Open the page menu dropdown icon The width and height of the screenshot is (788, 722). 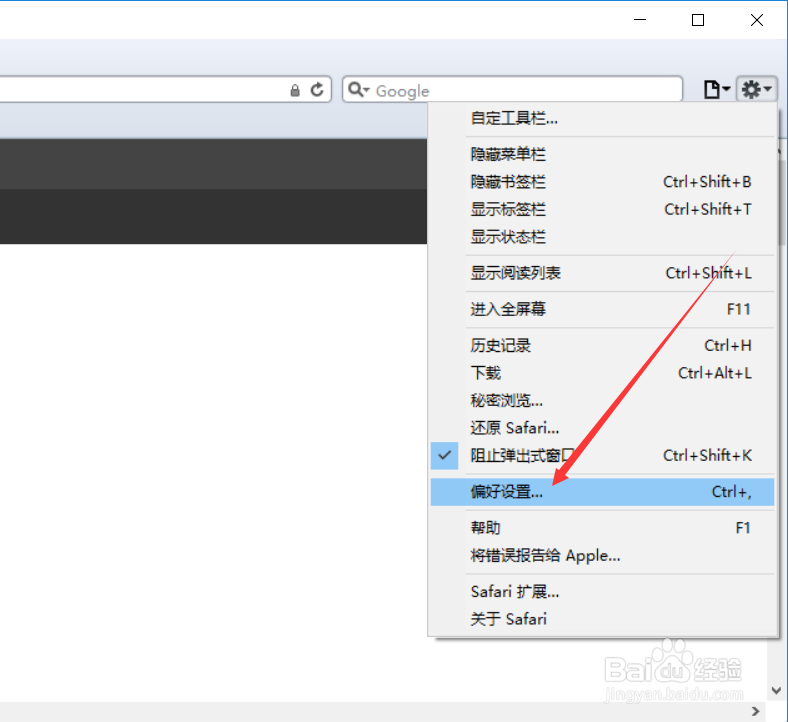point(716,89)
